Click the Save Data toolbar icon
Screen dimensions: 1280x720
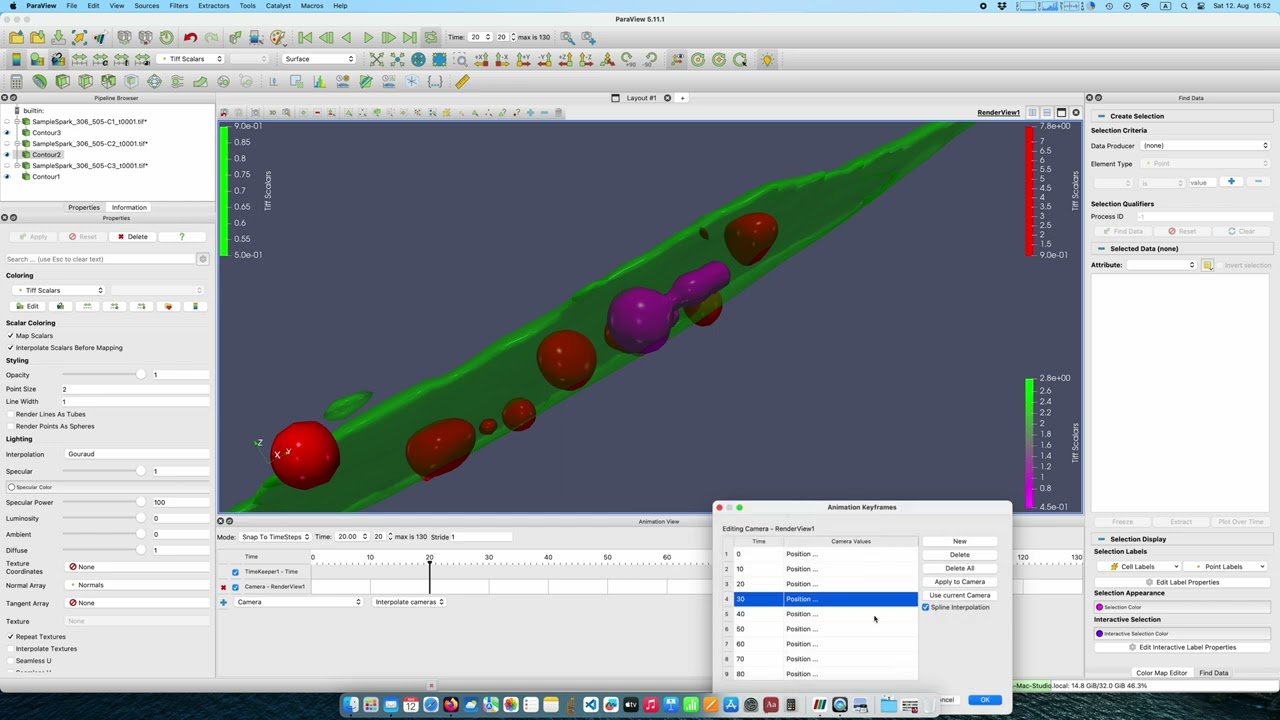pyautogui.click(x=57, y=37)
